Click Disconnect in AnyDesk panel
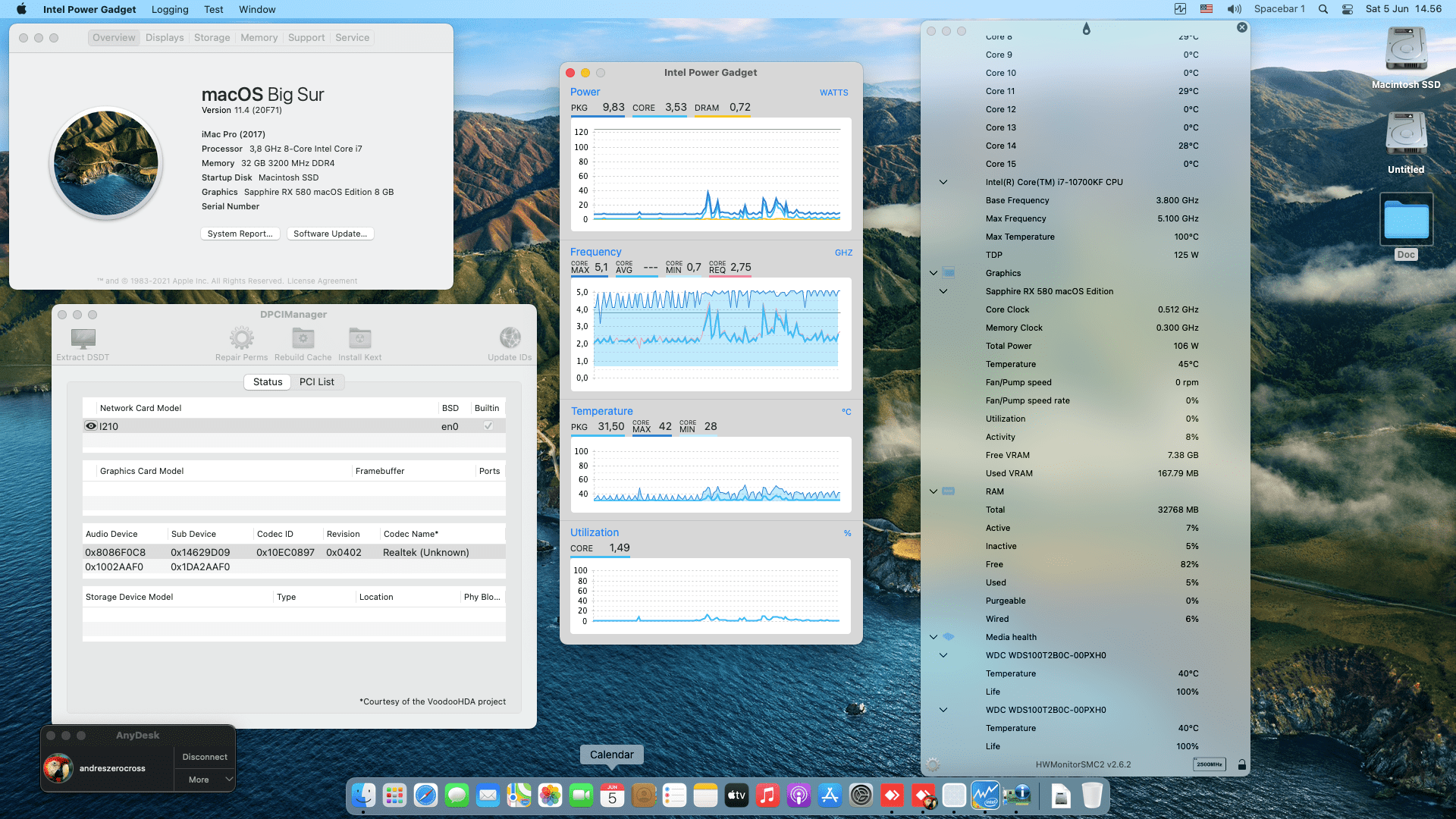1456x819 pixels. click(x=205, y=757)
